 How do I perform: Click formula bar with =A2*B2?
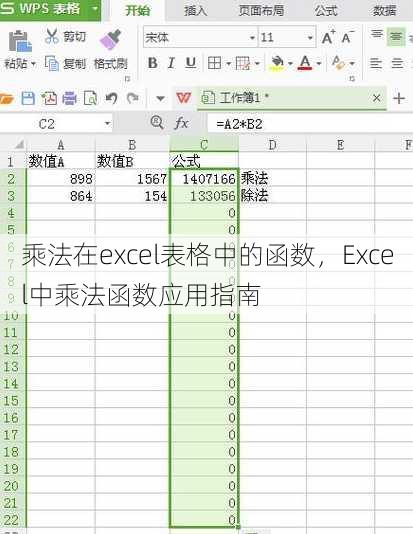(x=310, y=124)
